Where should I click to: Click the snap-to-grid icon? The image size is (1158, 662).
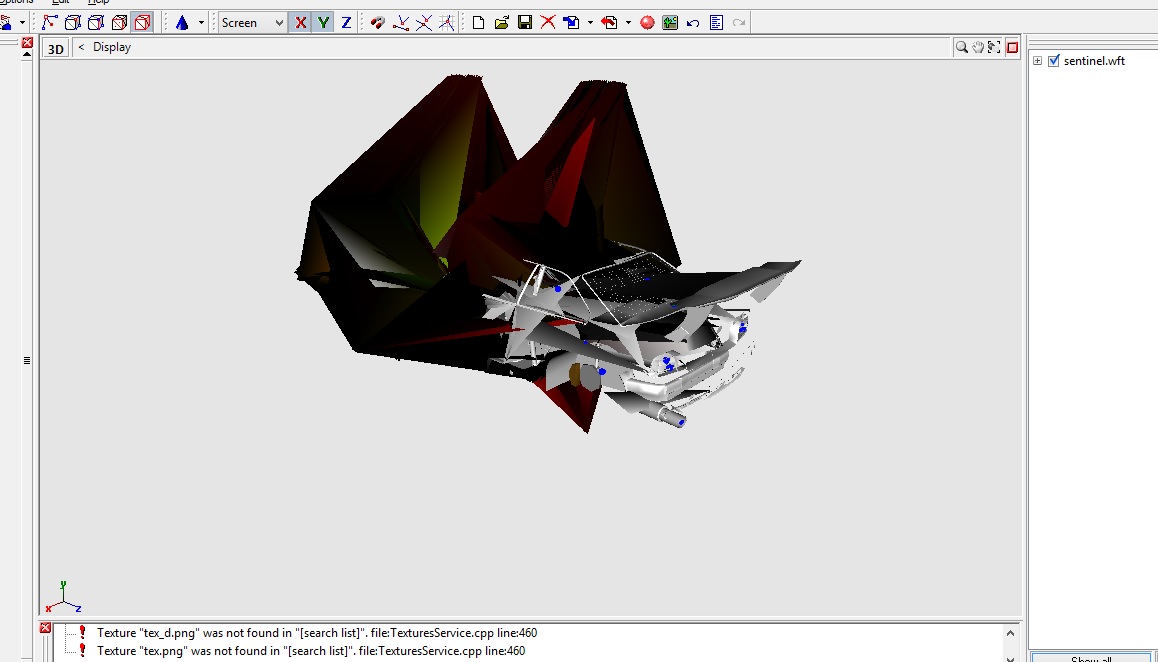(x=447, y=23)
